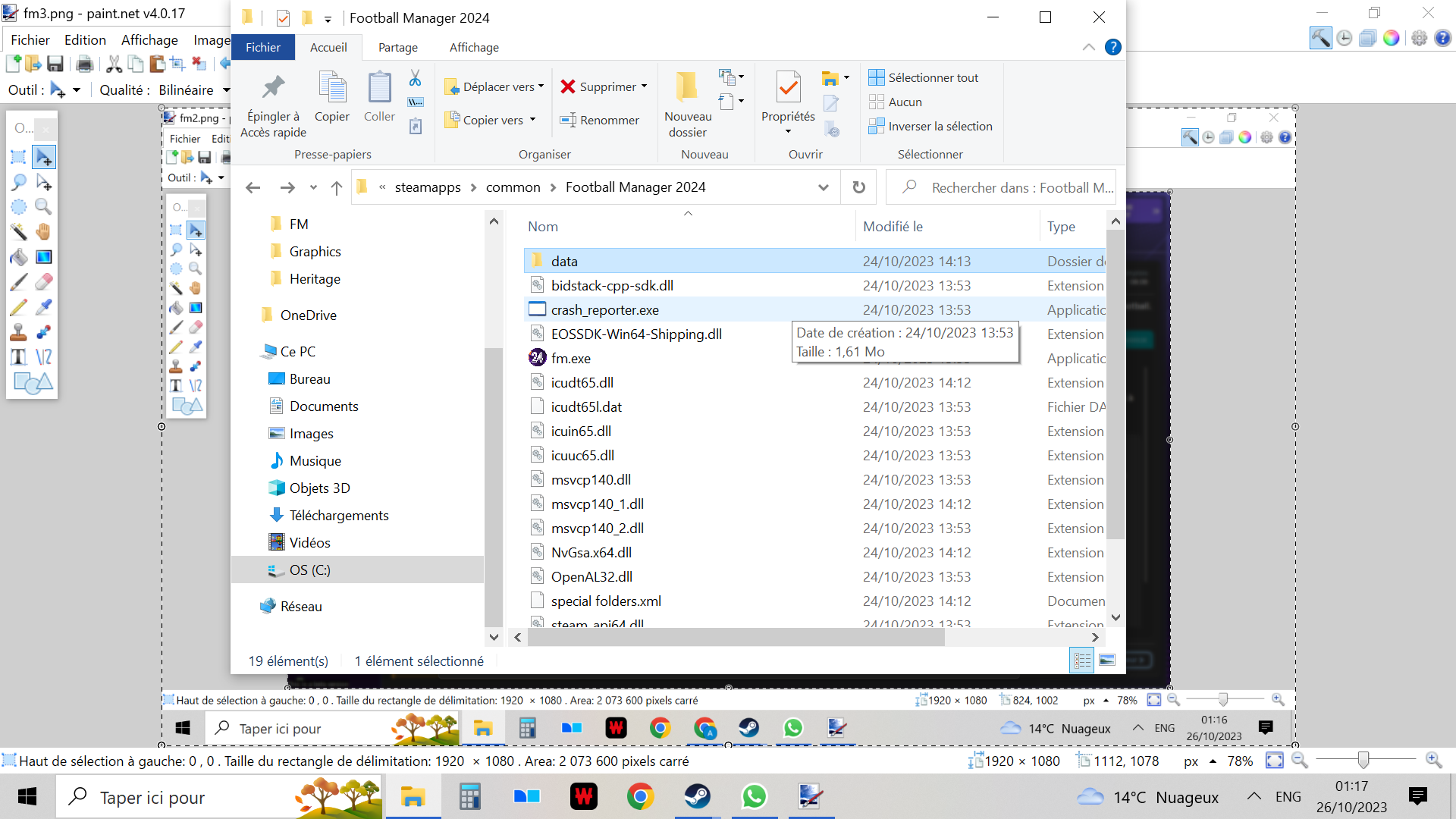The image size is (1456, 819).
Task: Select paint.net Clone Stamp tool
Action: point(18,331)
